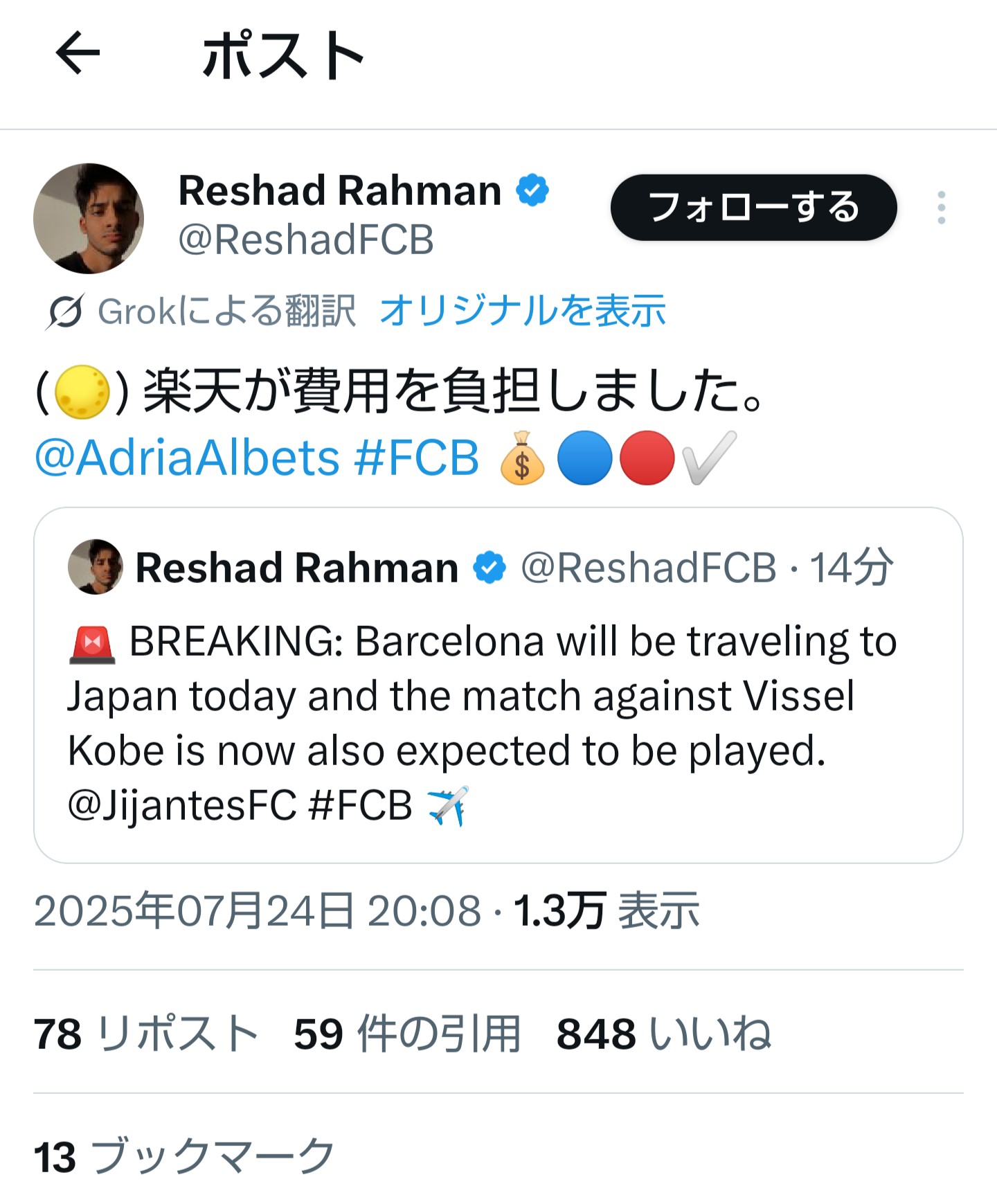Open the #FCB hashtag in main post
The width and height of the screenshot is (997, 1204).
416,458
